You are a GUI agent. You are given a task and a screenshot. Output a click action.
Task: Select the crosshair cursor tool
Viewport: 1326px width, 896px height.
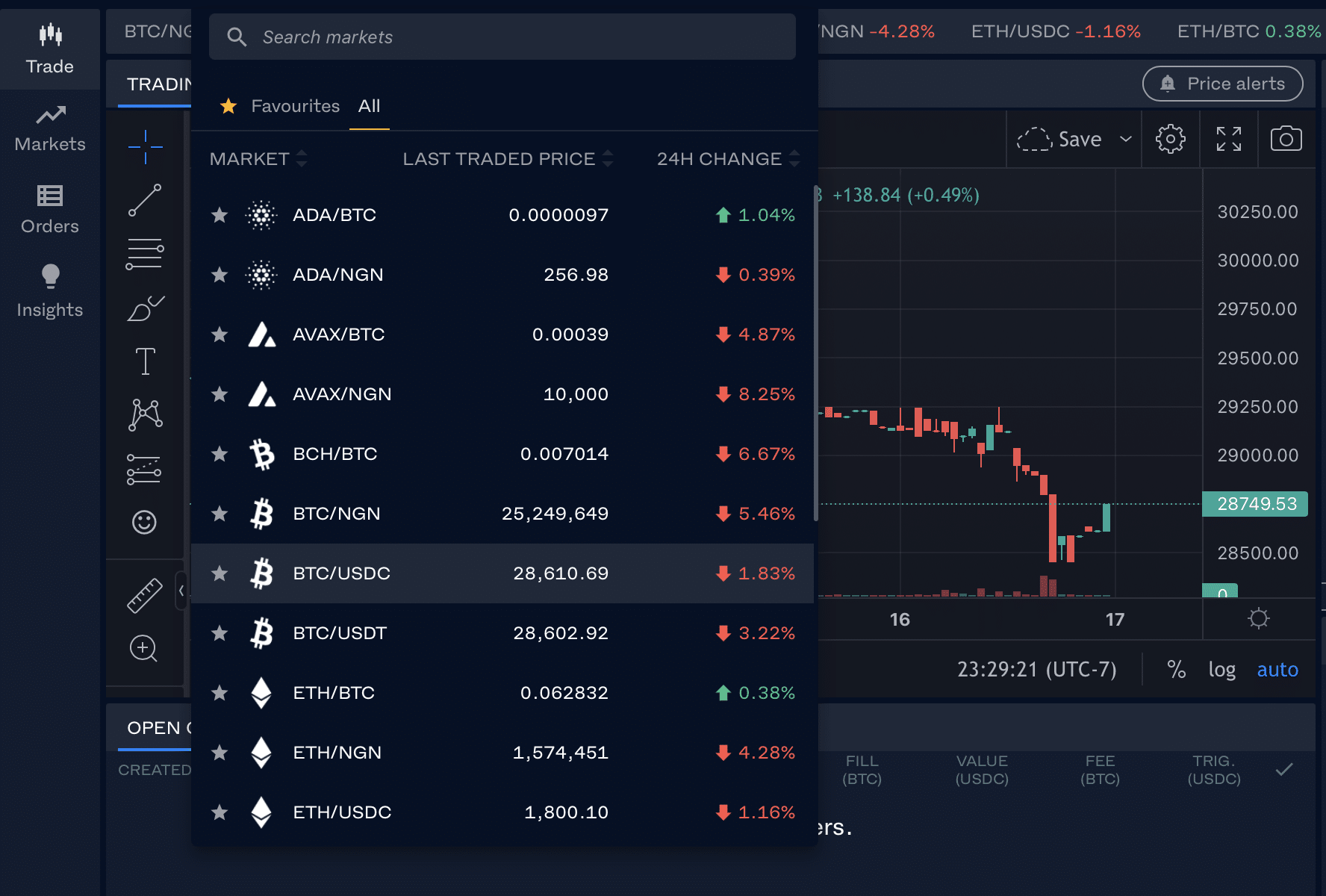tap(144, 147)
